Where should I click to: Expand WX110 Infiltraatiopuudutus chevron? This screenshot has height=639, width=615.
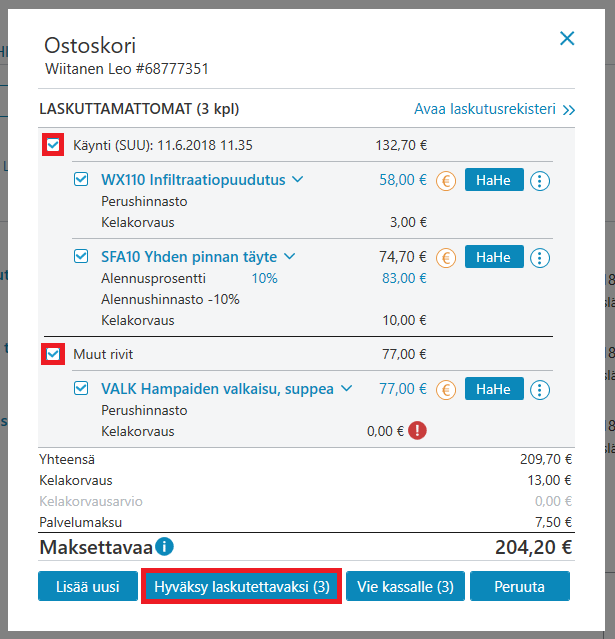pyautogui.click(x=298, y=179)
